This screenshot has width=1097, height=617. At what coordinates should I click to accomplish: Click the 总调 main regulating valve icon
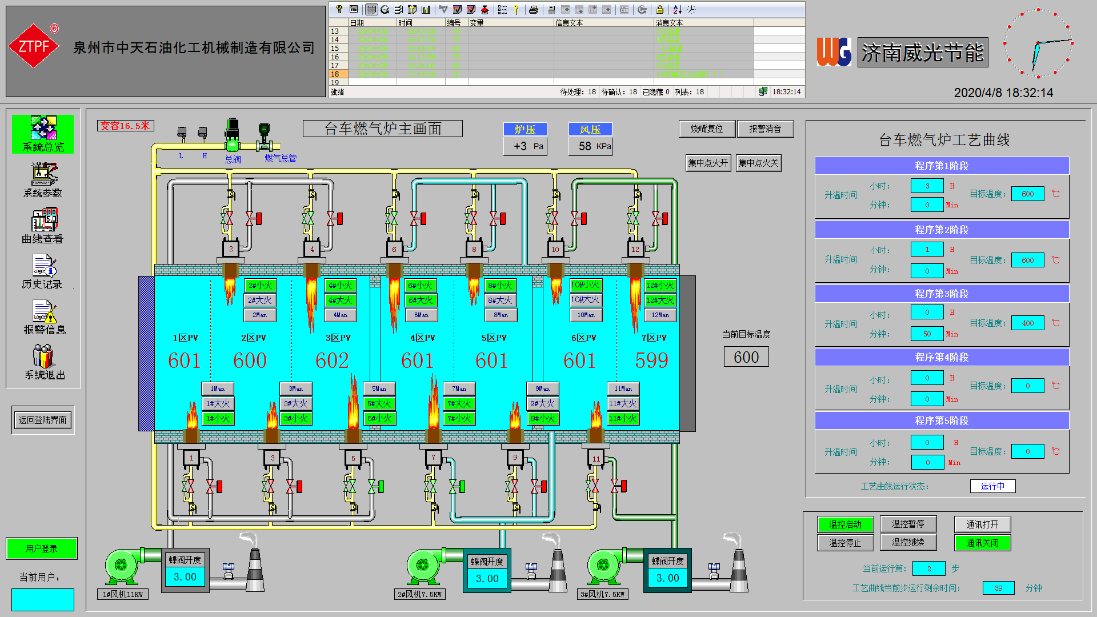(233, 135)
